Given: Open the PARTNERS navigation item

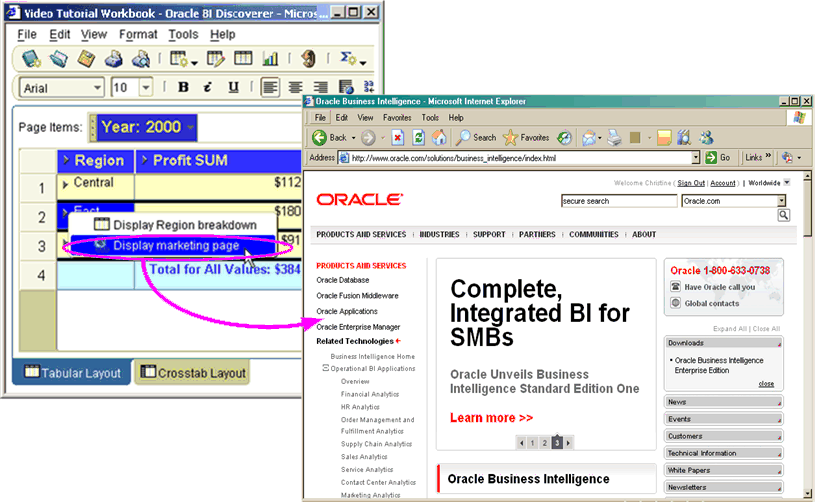Looking at the screenshot, I should pyautogui.click(x=537, y=234).
